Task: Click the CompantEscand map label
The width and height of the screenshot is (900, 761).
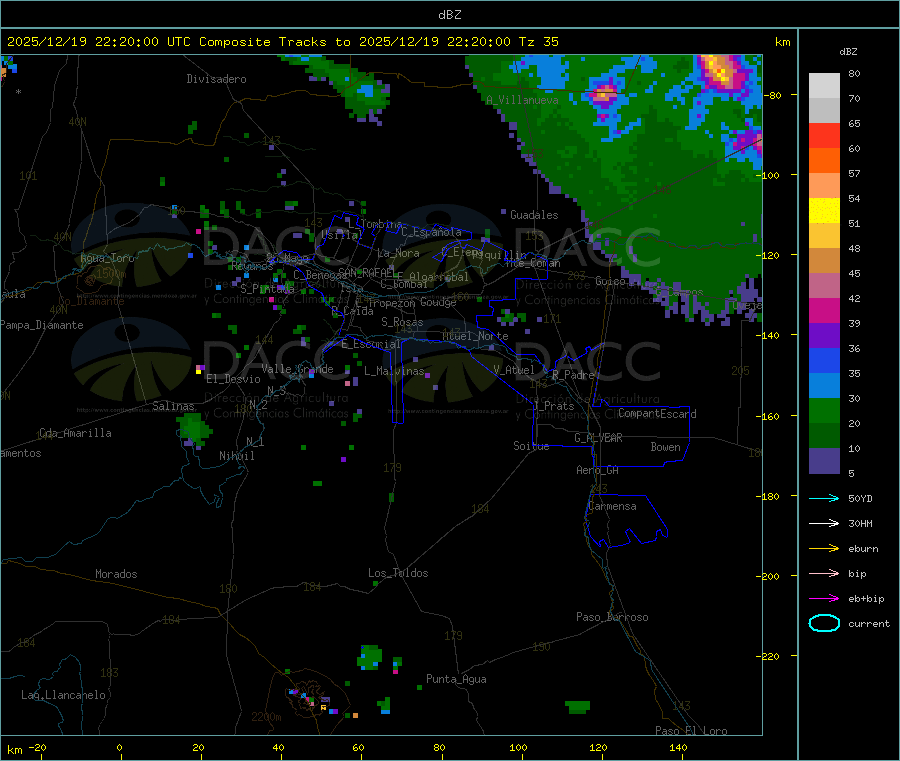Action: (657, 414)
